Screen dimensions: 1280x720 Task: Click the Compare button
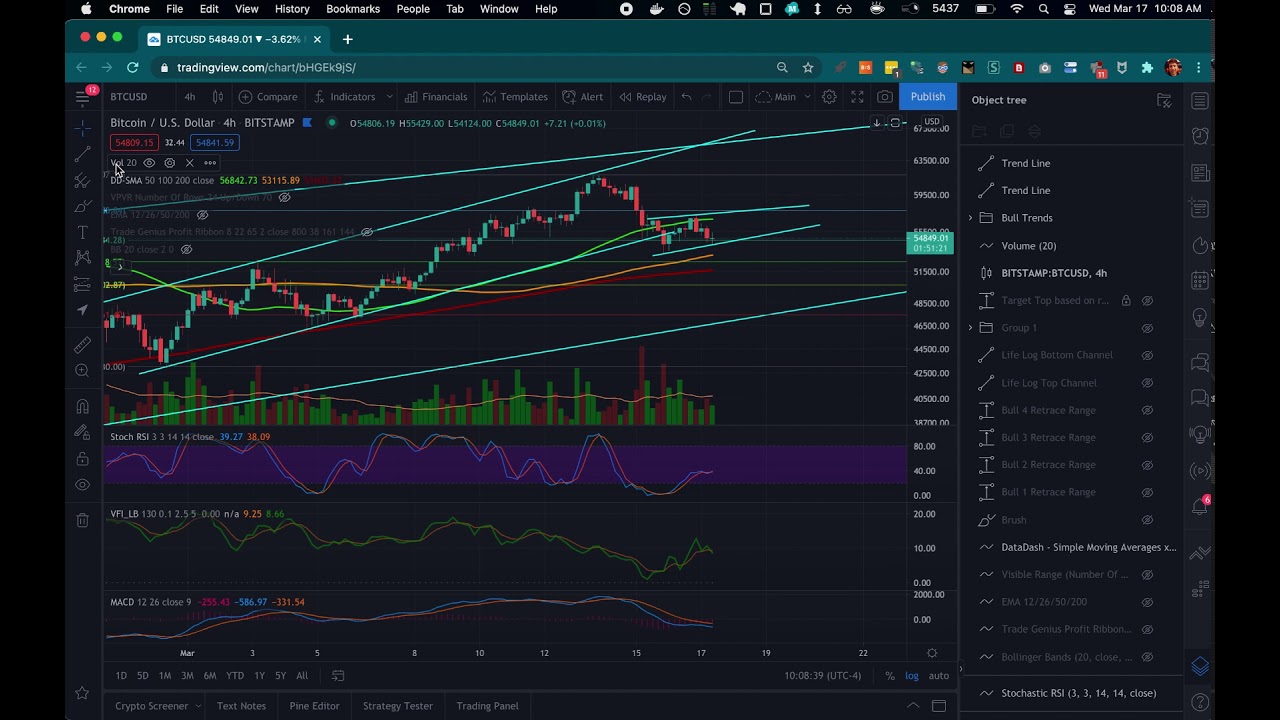click(x=268, y=97)
